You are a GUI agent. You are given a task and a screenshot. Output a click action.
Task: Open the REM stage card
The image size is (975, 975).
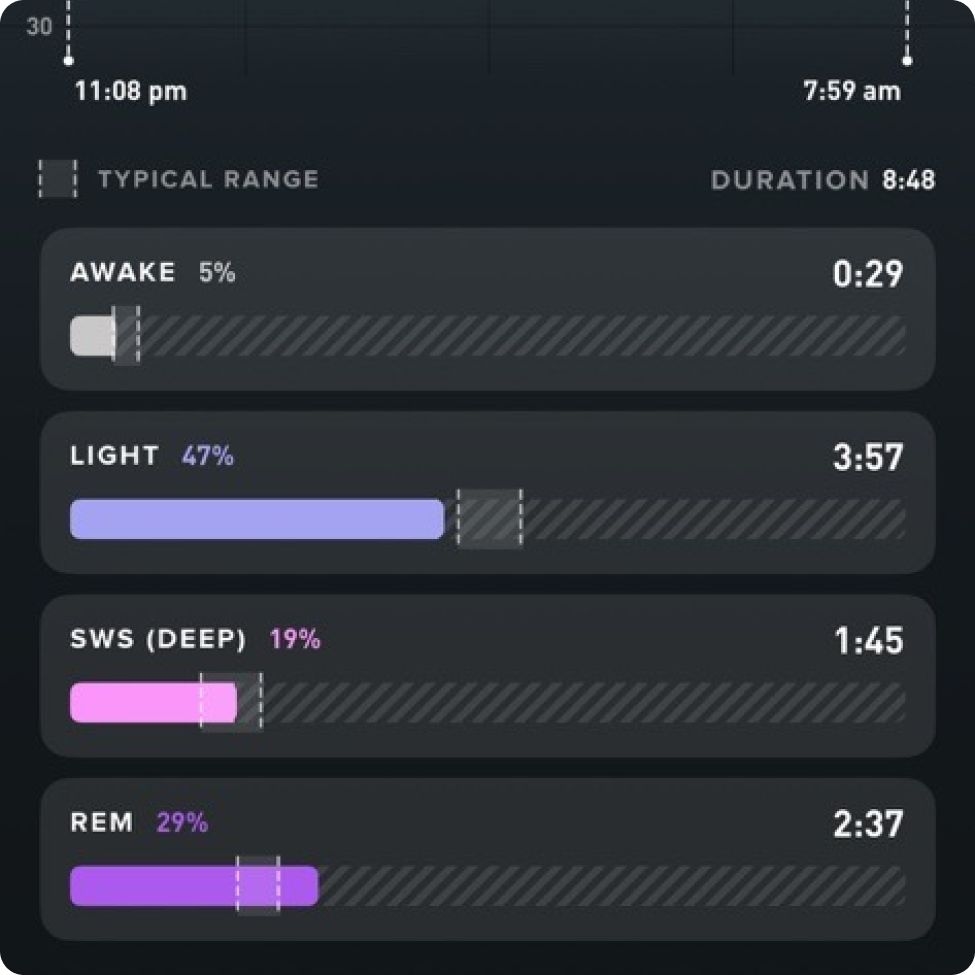click(x=488, y=859)
